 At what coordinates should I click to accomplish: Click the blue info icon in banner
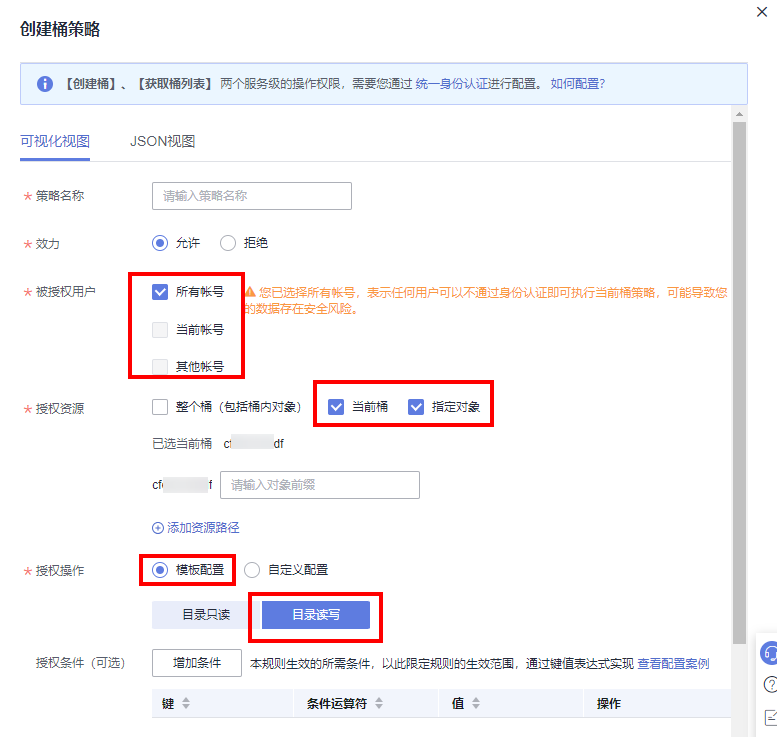[x=45, y=84]
